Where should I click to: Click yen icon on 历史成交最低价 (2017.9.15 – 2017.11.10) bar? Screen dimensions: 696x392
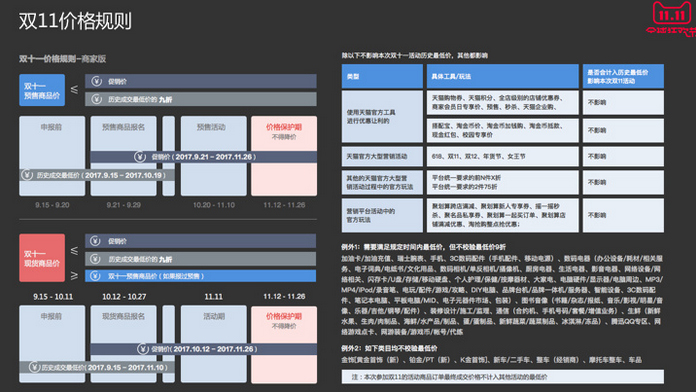[34, 367]
